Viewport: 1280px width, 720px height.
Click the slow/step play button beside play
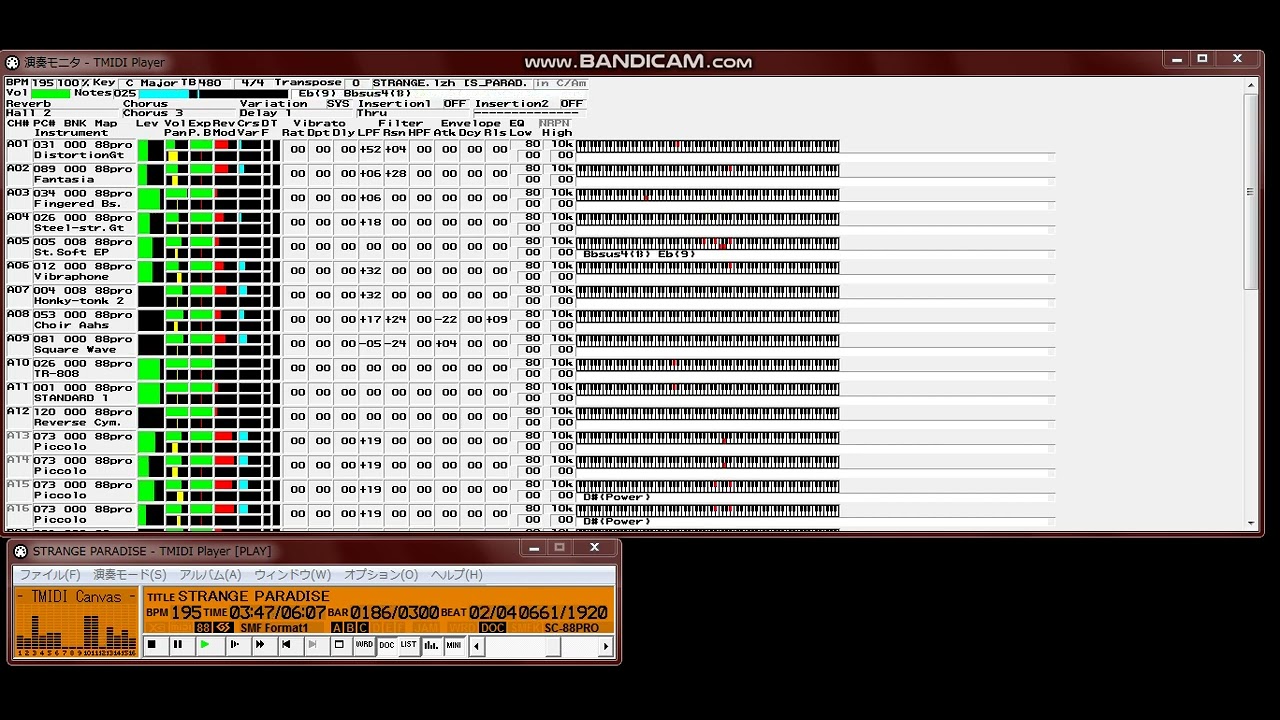(234, 646)
